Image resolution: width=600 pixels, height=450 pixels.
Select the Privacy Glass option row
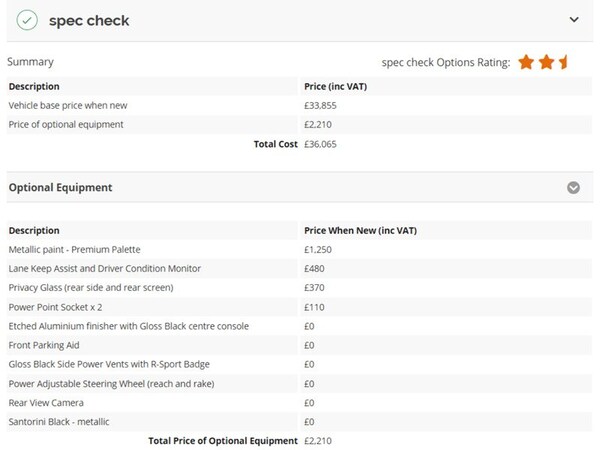pyautogui.click(x=91, y=287)
